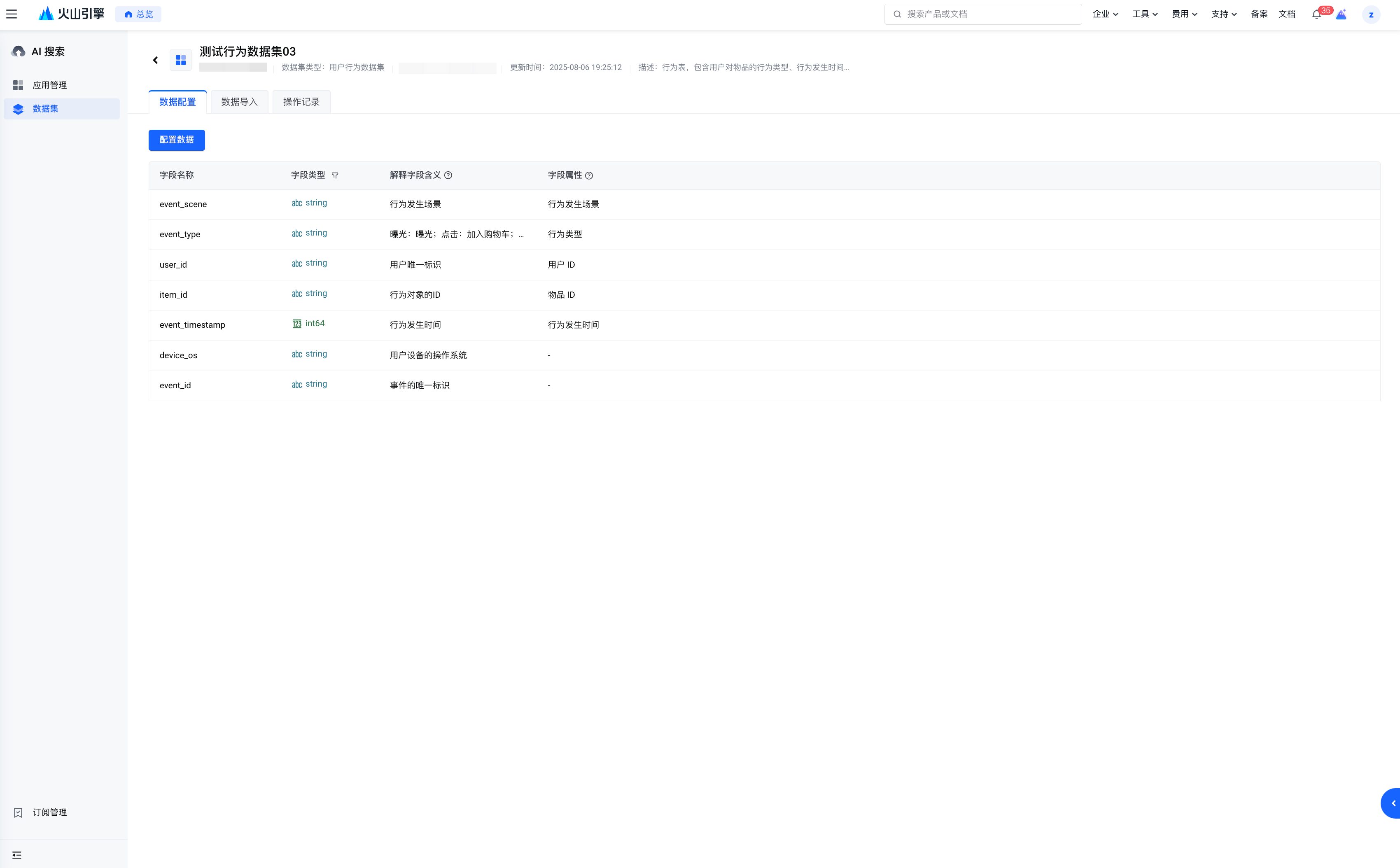Open the notification bell
Screen dimensions: 1400x868
pyautogui.click(x=1316, y=14)
